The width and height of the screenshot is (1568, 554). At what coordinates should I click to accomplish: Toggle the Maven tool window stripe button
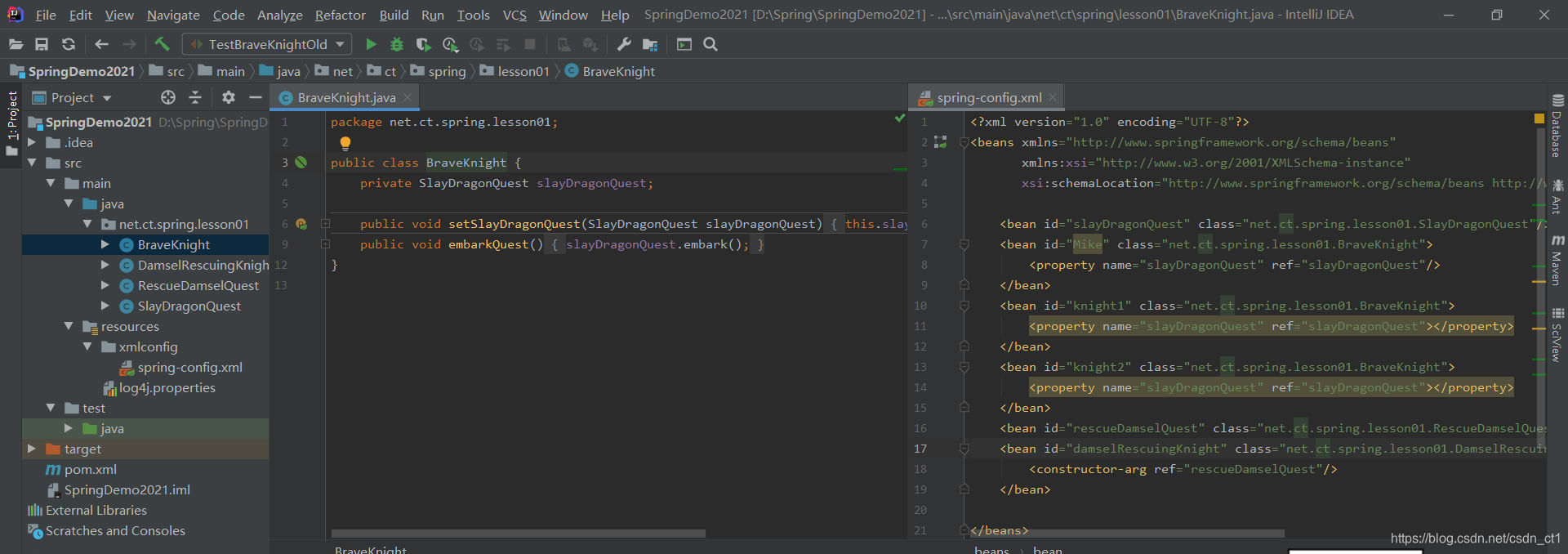[1557, 261]
